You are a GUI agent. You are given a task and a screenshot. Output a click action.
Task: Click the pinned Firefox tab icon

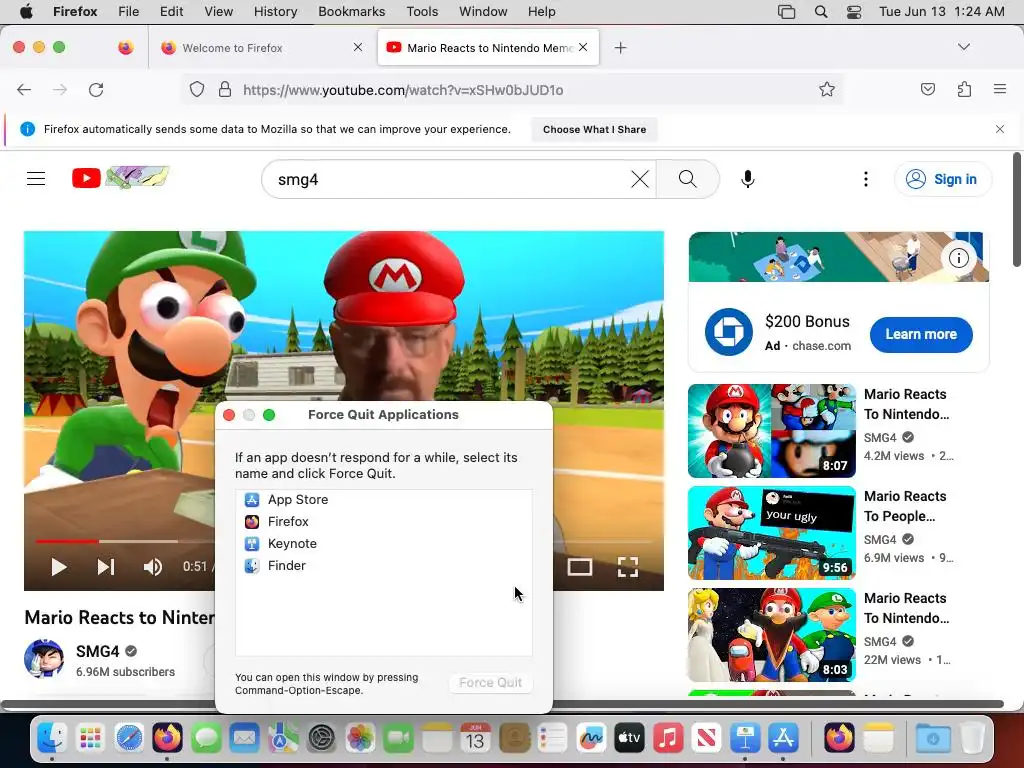(x=125, y=48)
